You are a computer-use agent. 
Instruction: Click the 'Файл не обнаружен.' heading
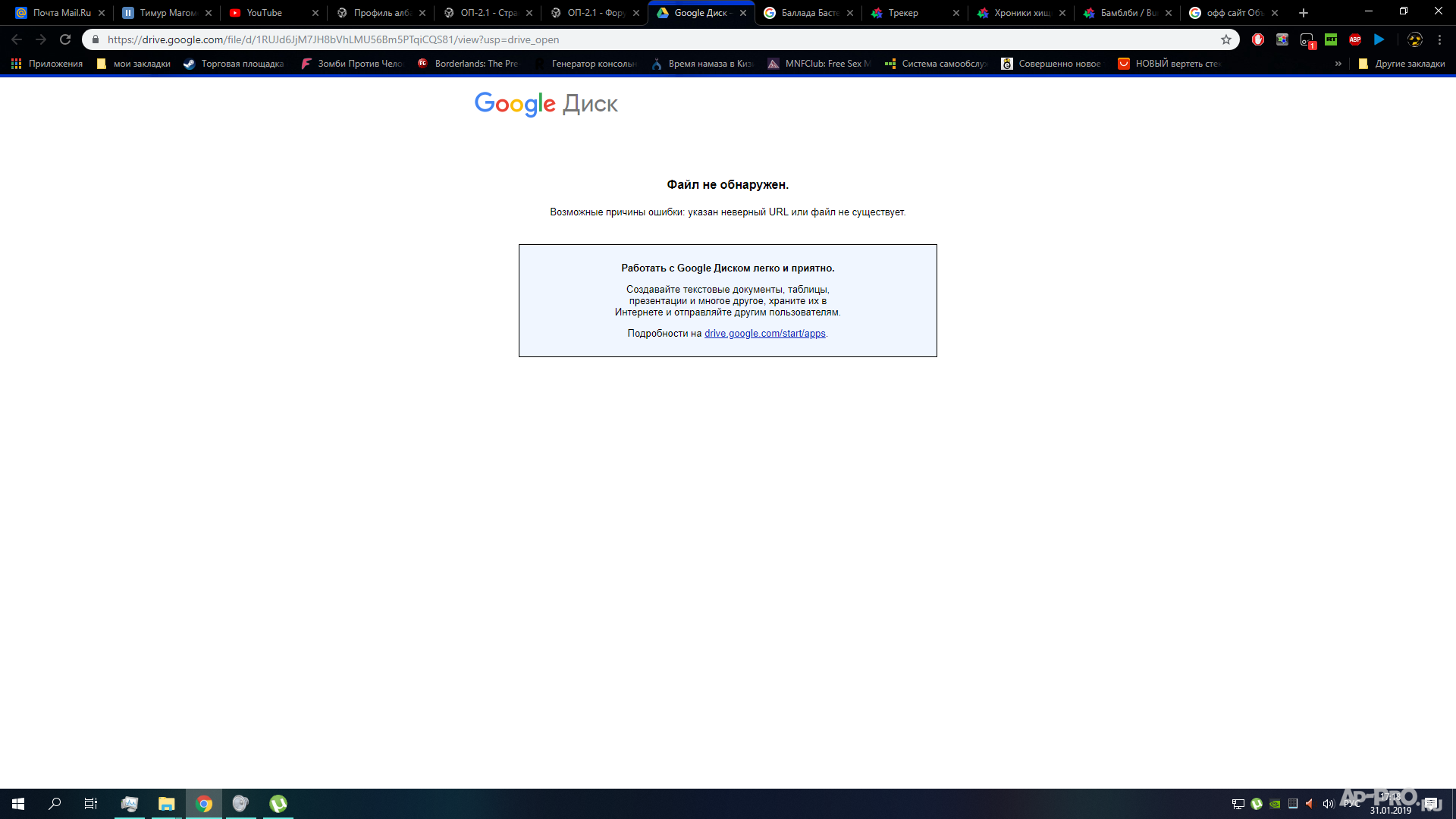coord(728,185)
